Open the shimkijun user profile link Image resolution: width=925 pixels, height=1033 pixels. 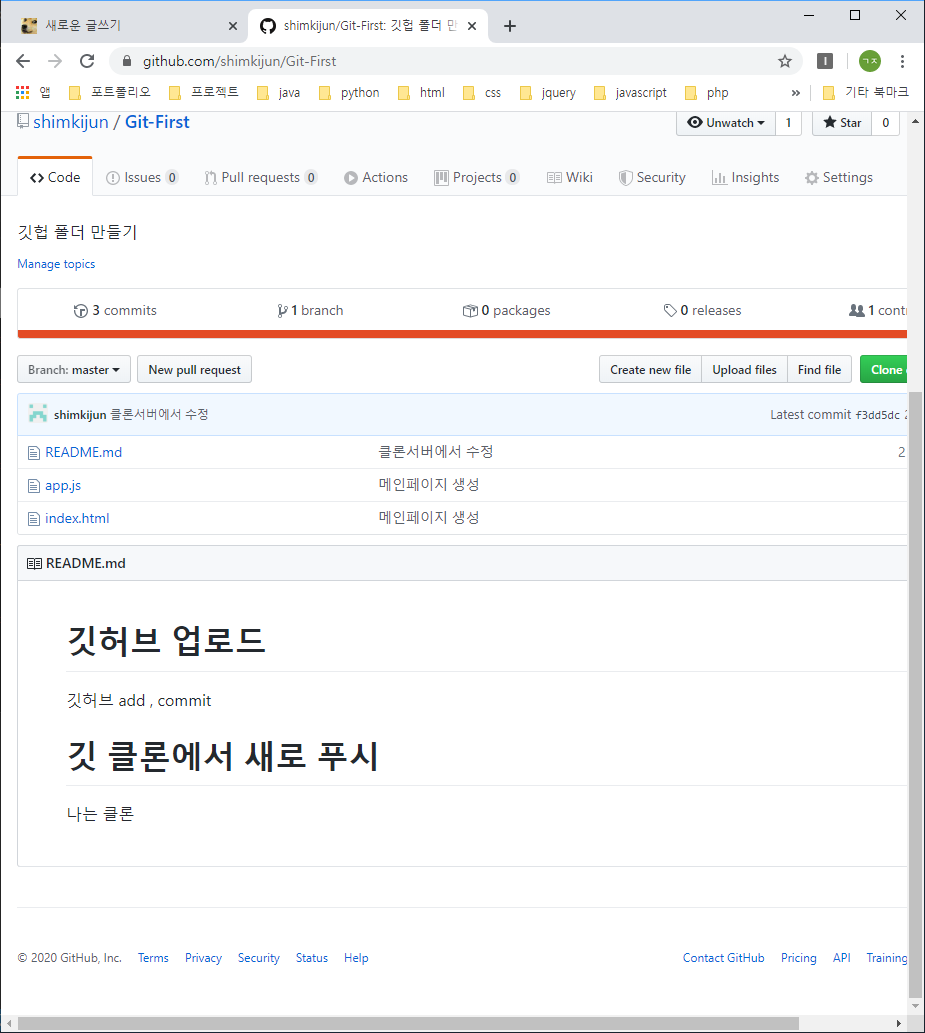point(70,122)
